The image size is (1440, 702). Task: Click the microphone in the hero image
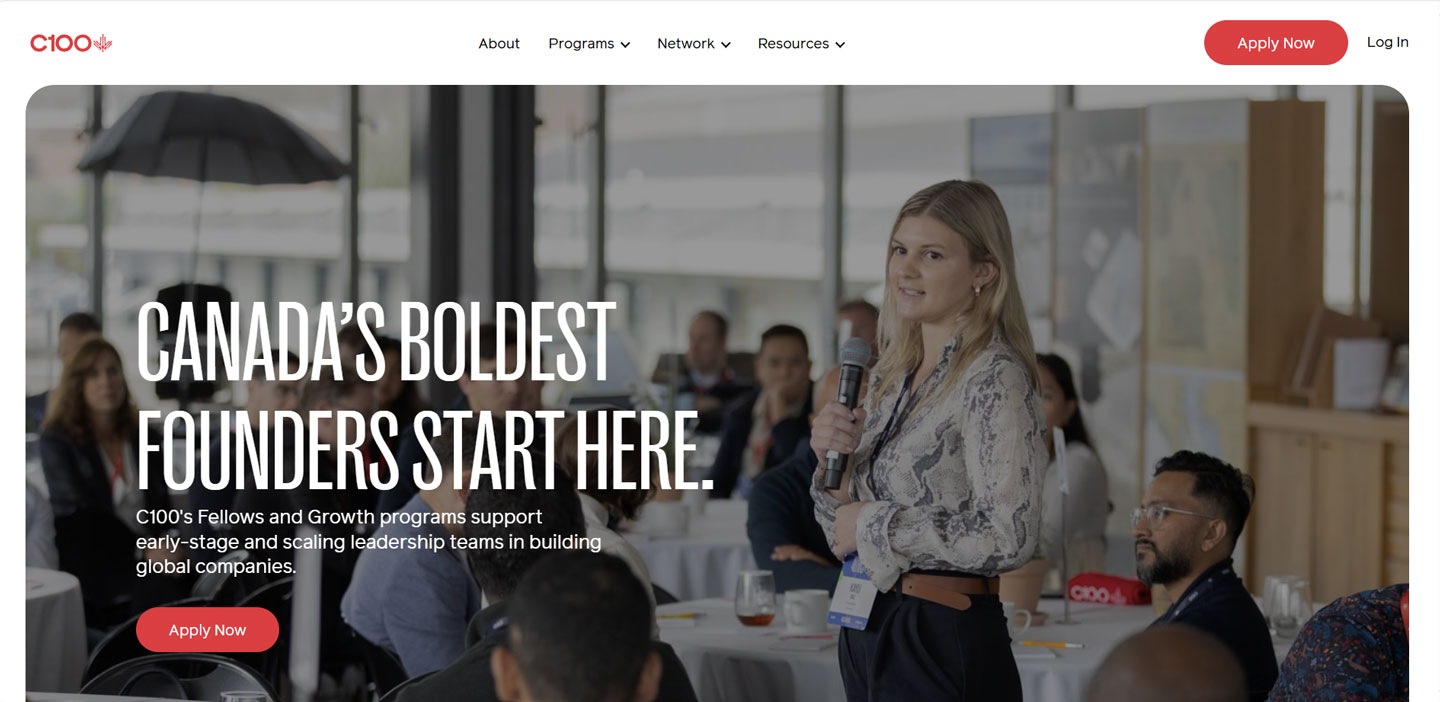[x=845, y=410]
